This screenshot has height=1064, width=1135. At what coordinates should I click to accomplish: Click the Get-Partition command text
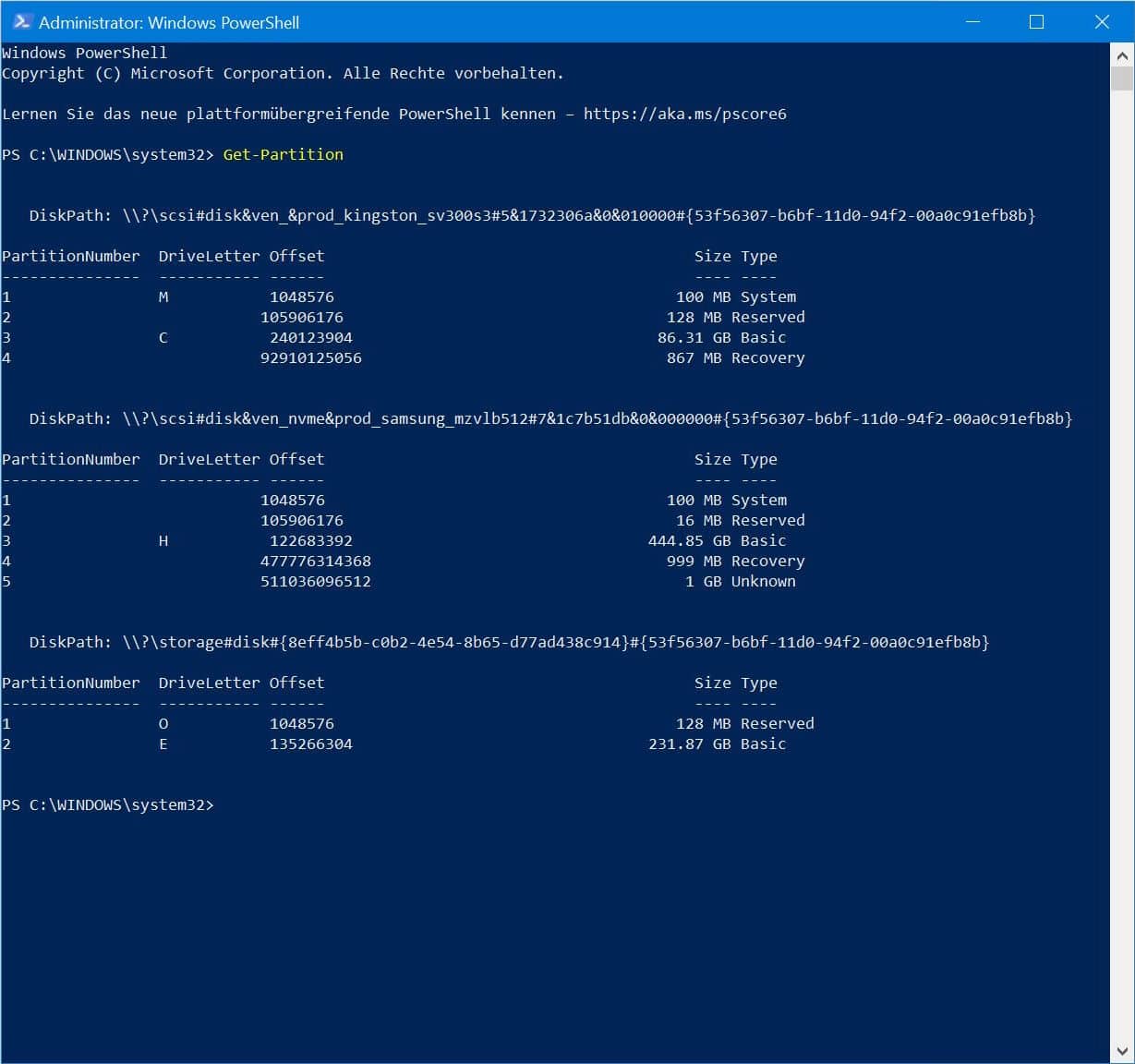tap(283, 154)
